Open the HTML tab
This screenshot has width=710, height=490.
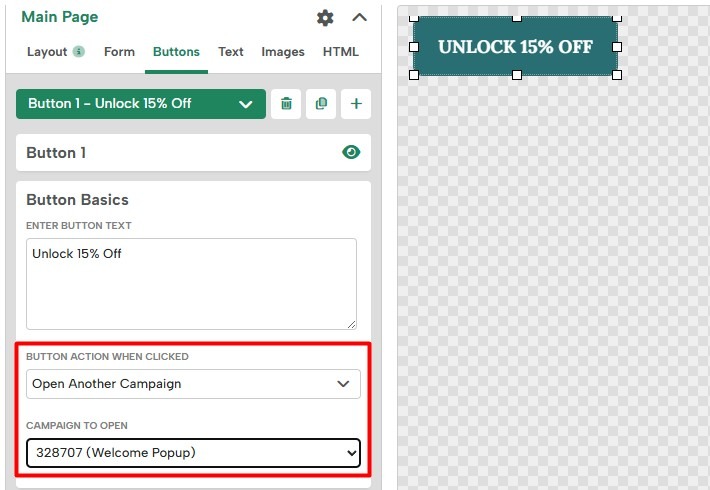(x=341, y=52)
